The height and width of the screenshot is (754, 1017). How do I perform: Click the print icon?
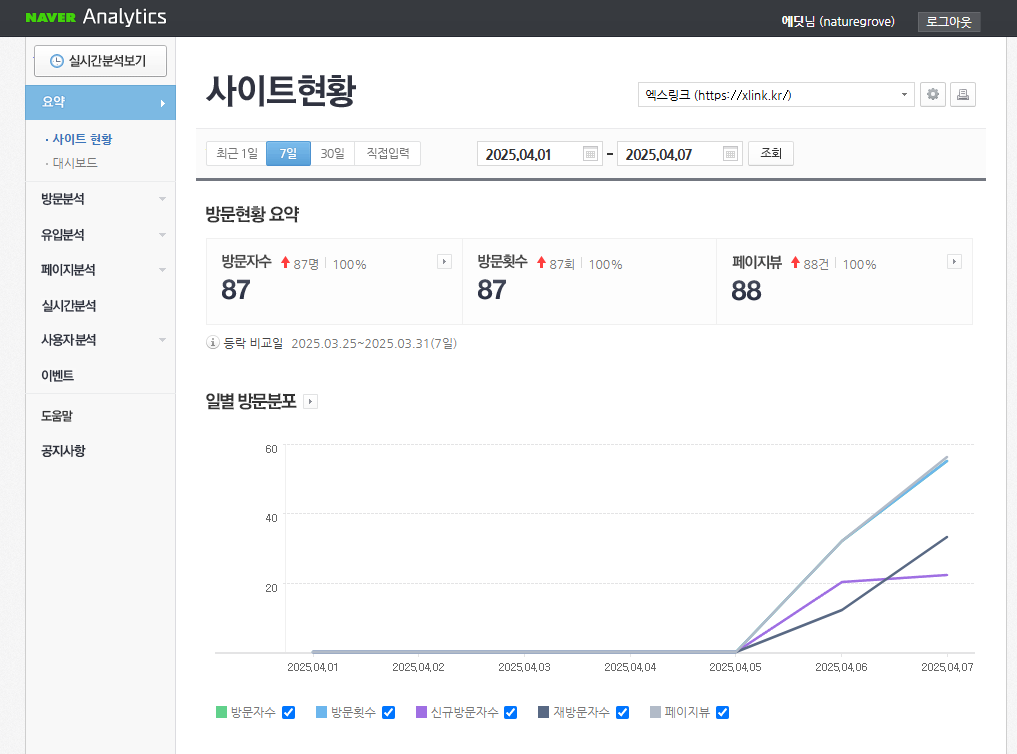962,95
